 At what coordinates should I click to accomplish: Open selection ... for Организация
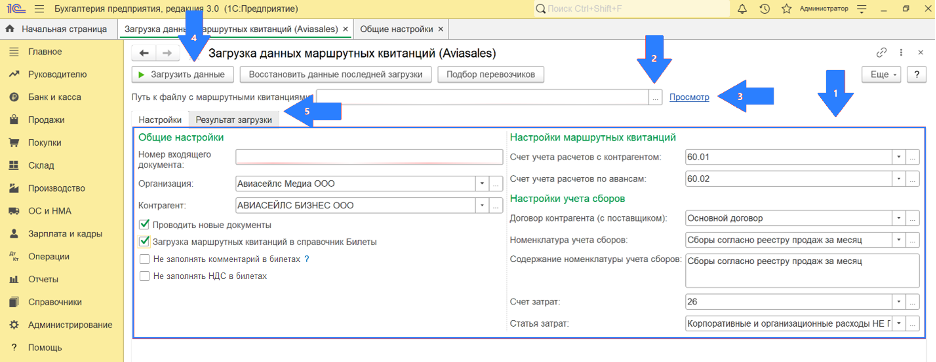pyautogui.click(x=496, y=184)
